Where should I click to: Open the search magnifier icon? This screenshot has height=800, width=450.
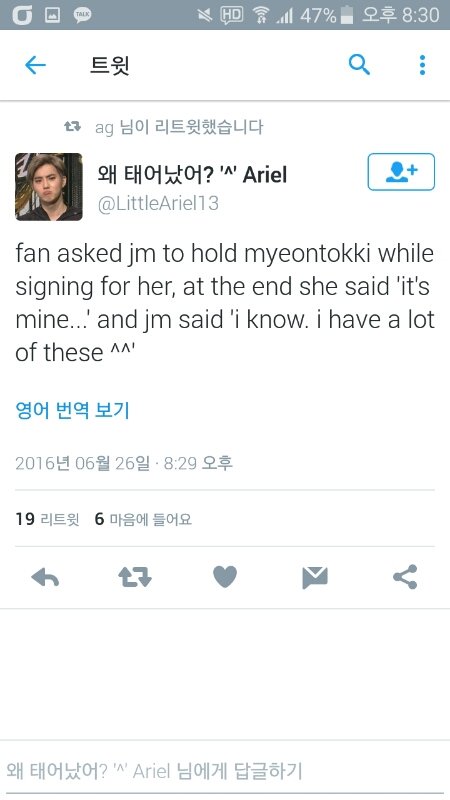click(359, 65)
